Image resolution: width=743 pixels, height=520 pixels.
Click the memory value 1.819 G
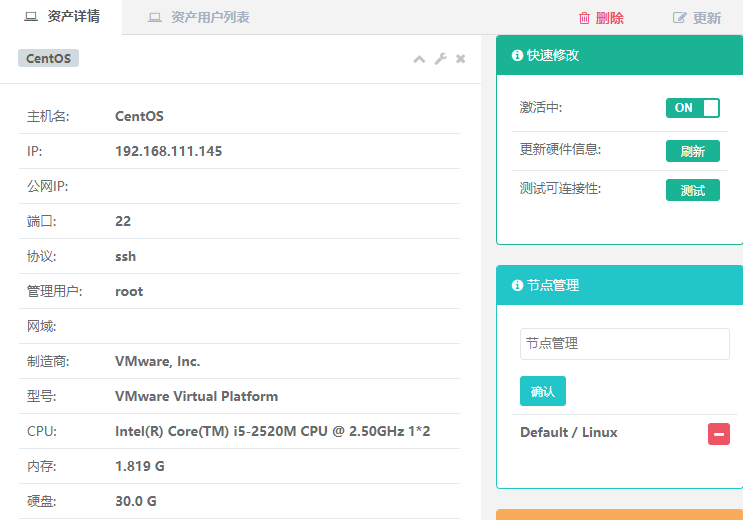point(140,466)
